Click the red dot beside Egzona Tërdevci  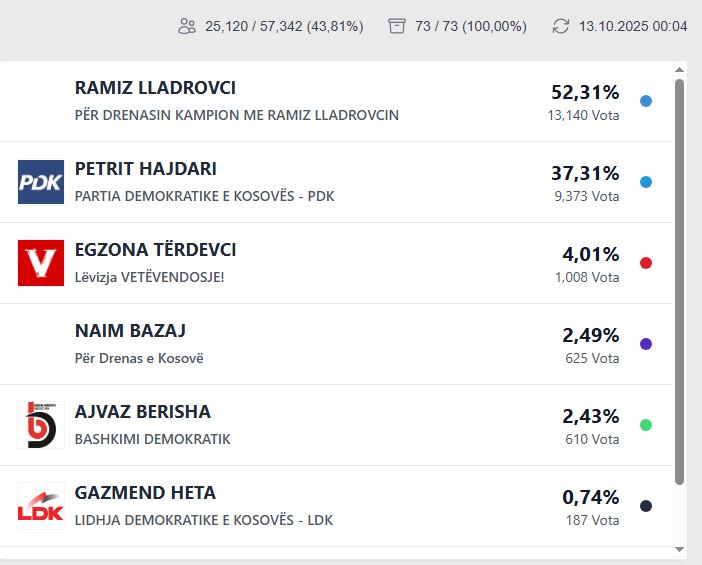pos(646,263)
